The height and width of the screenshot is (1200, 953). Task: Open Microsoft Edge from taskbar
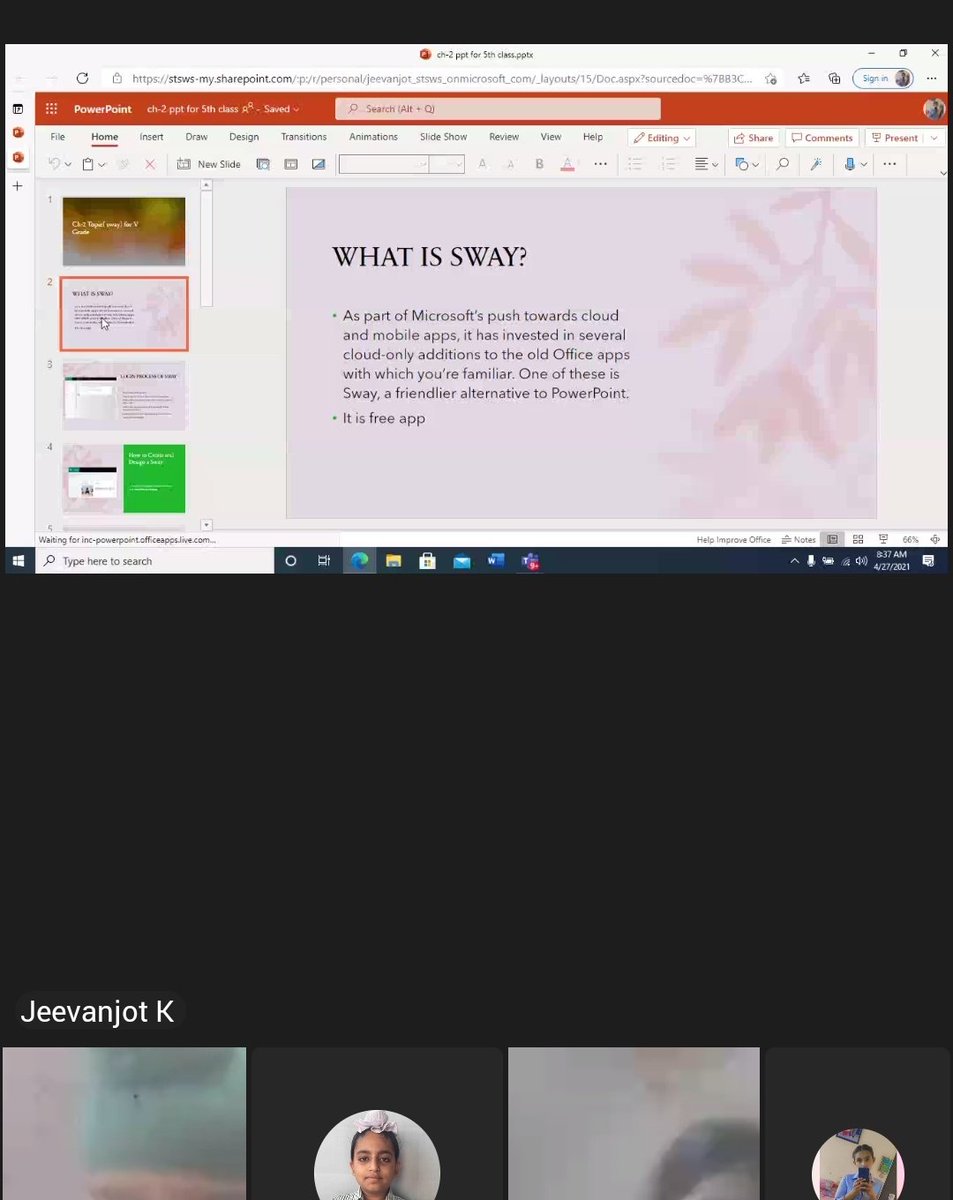click(x=359, y=561)
